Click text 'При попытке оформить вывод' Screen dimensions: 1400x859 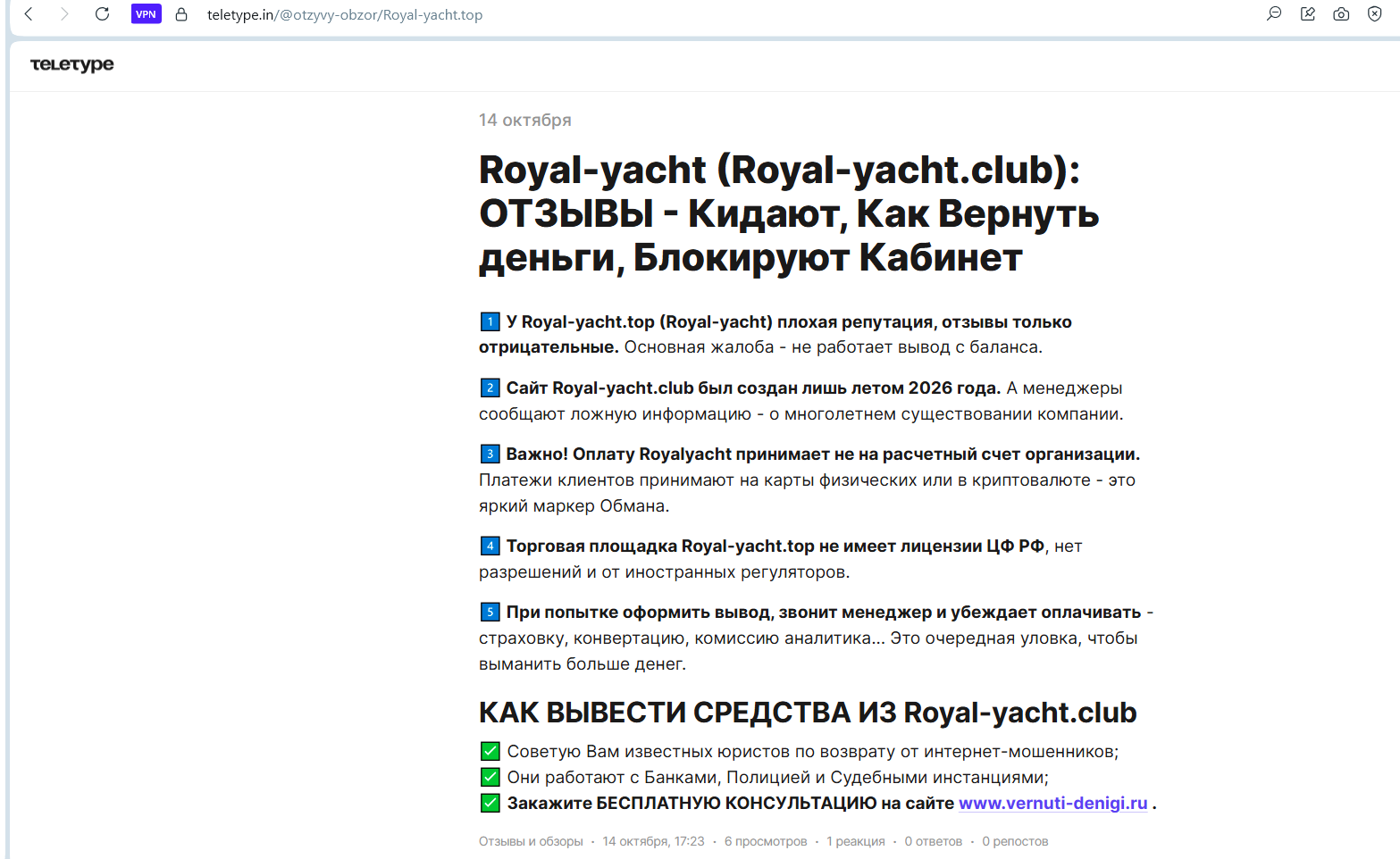pos(640,612)
